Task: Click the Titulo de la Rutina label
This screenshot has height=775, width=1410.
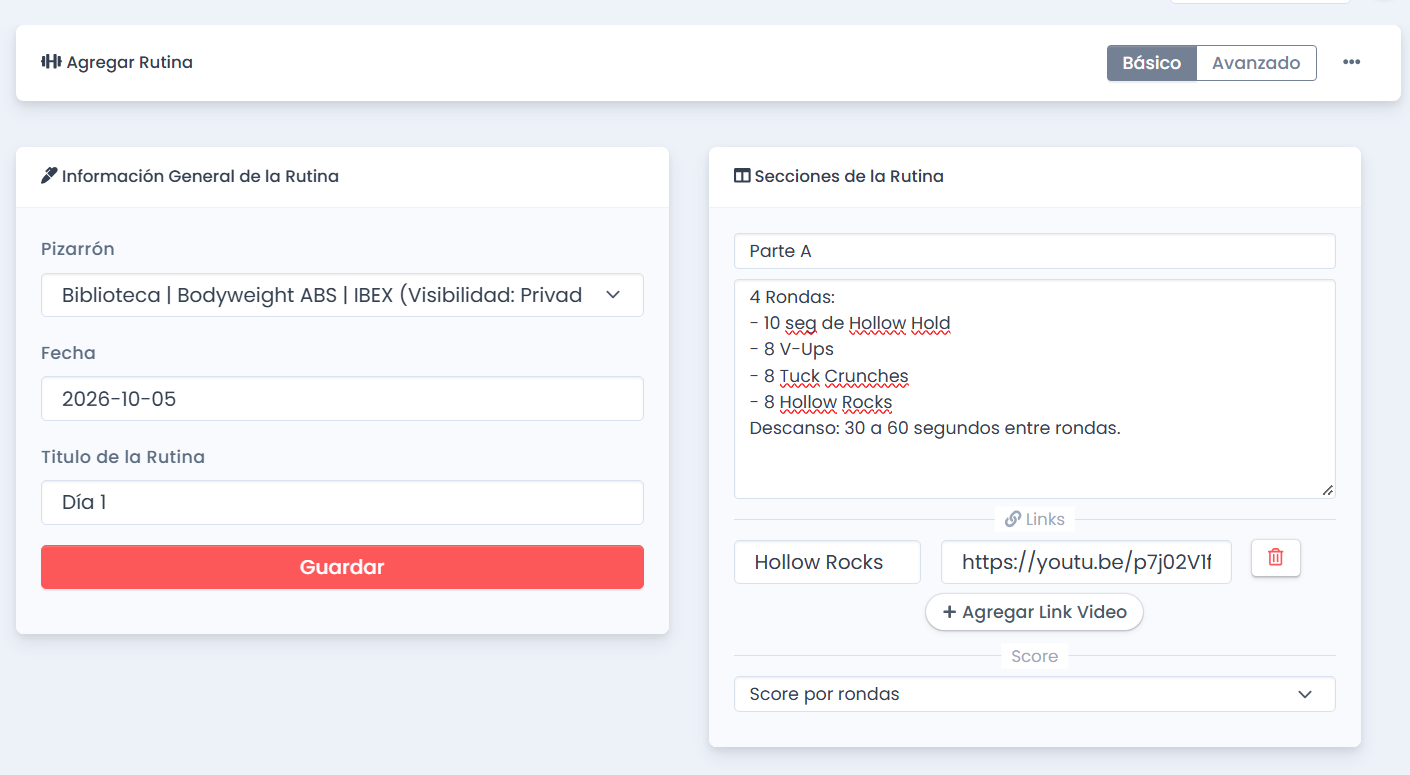Action: [123, 457]
